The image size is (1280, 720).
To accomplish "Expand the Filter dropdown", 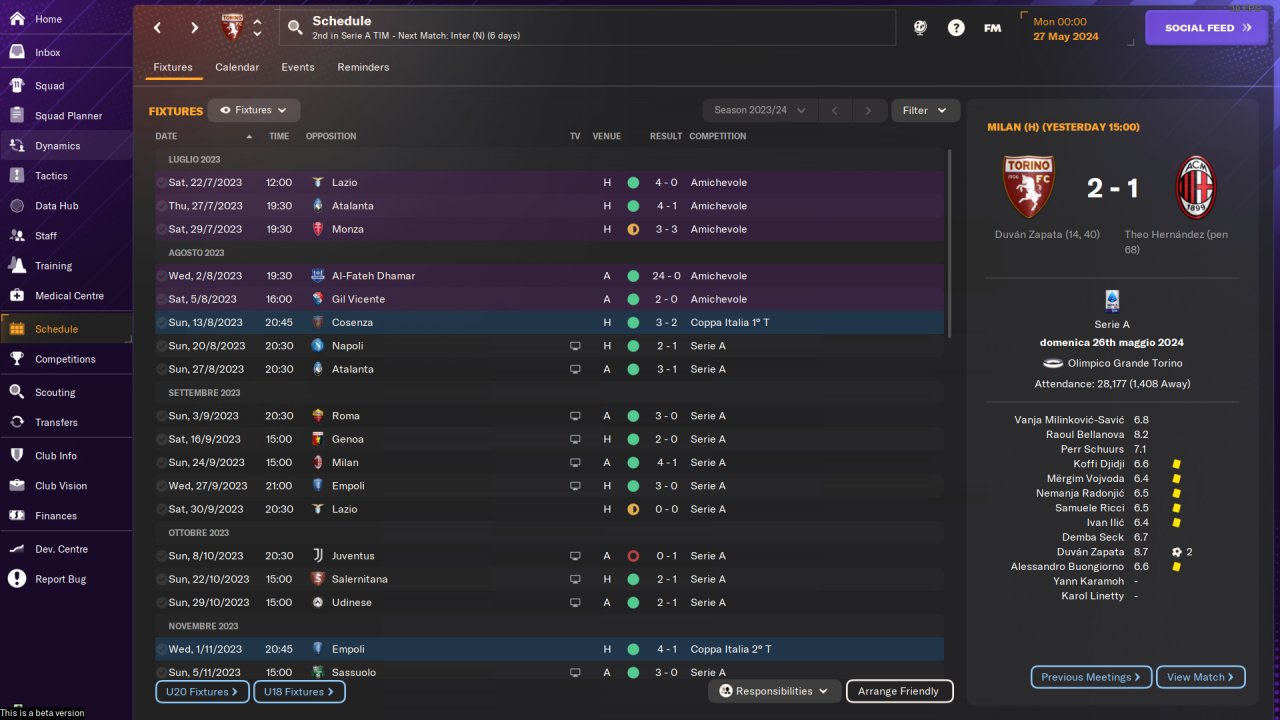I will [x=925, y=111].
